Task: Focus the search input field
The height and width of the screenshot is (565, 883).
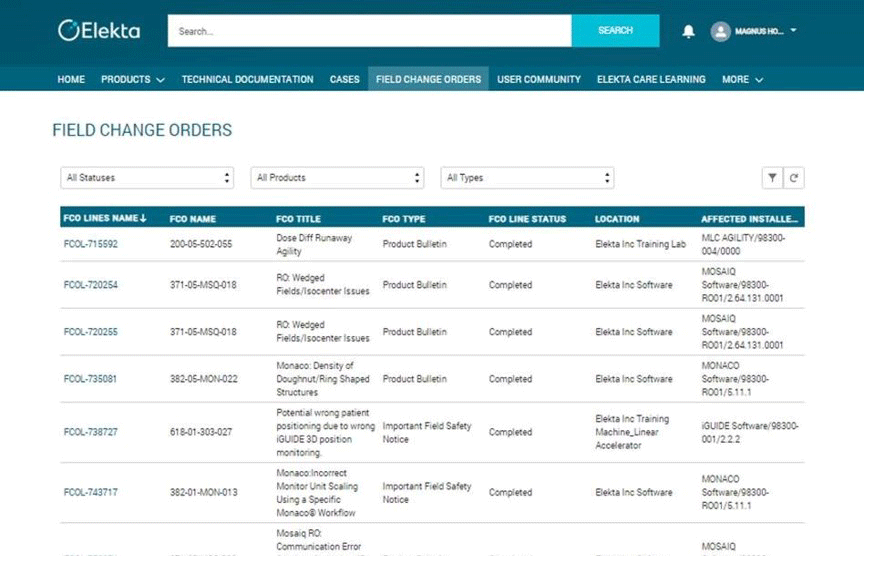Action: point(369,31)
